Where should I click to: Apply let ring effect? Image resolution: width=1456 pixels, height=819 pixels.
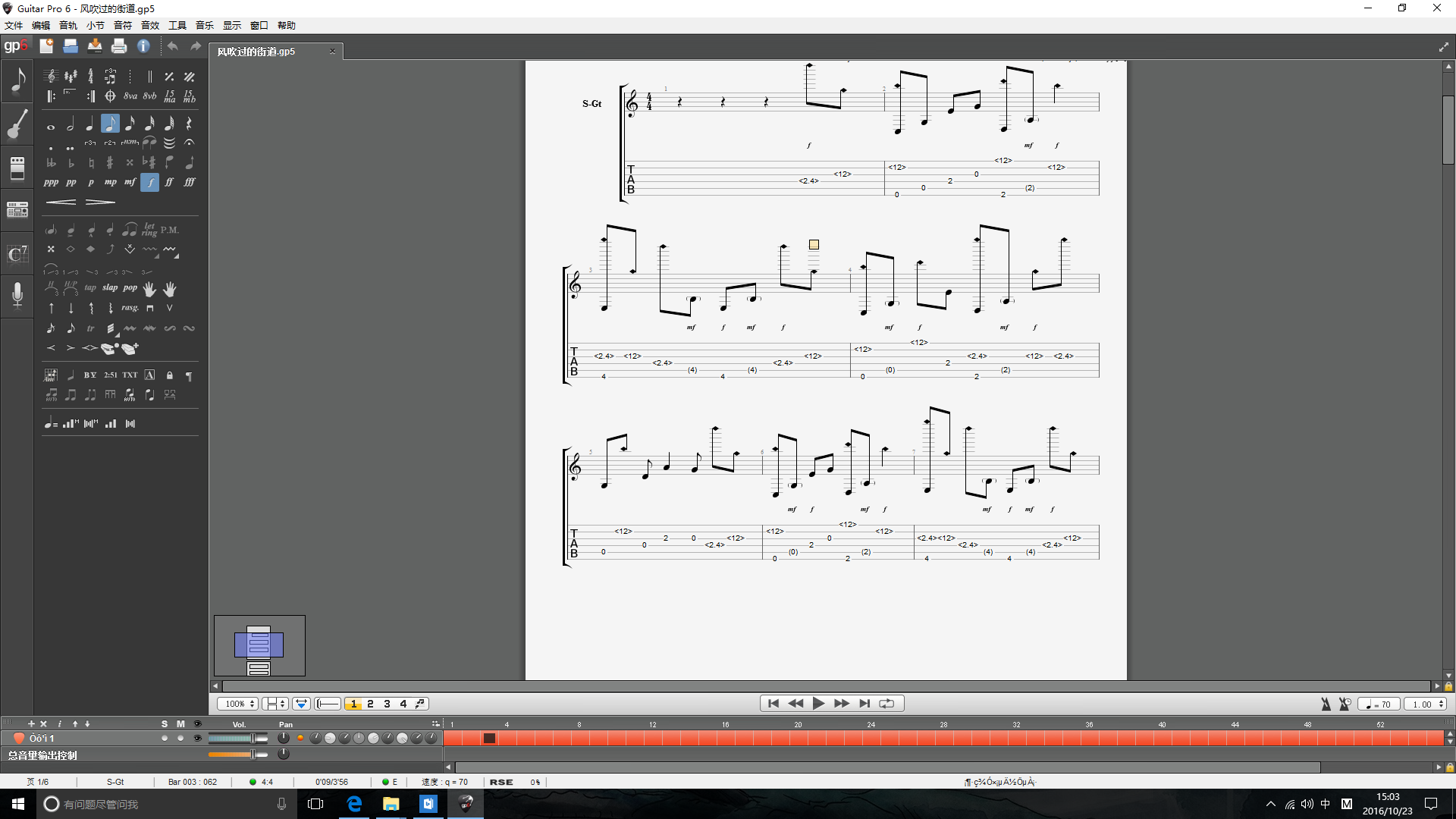pos(149,230)
